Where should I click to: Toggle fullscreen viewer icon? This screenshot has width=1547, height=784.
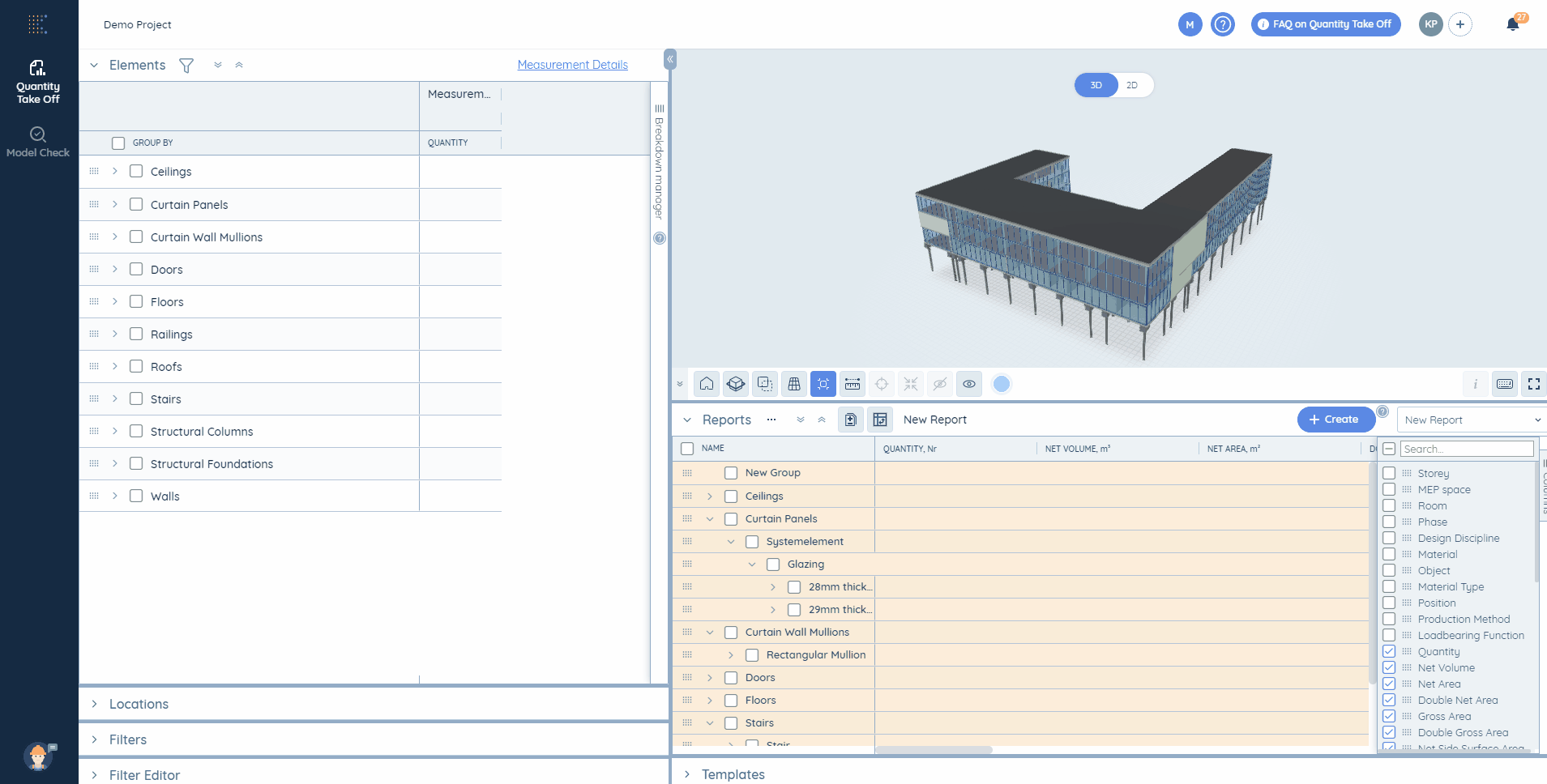pos(1534,384)
